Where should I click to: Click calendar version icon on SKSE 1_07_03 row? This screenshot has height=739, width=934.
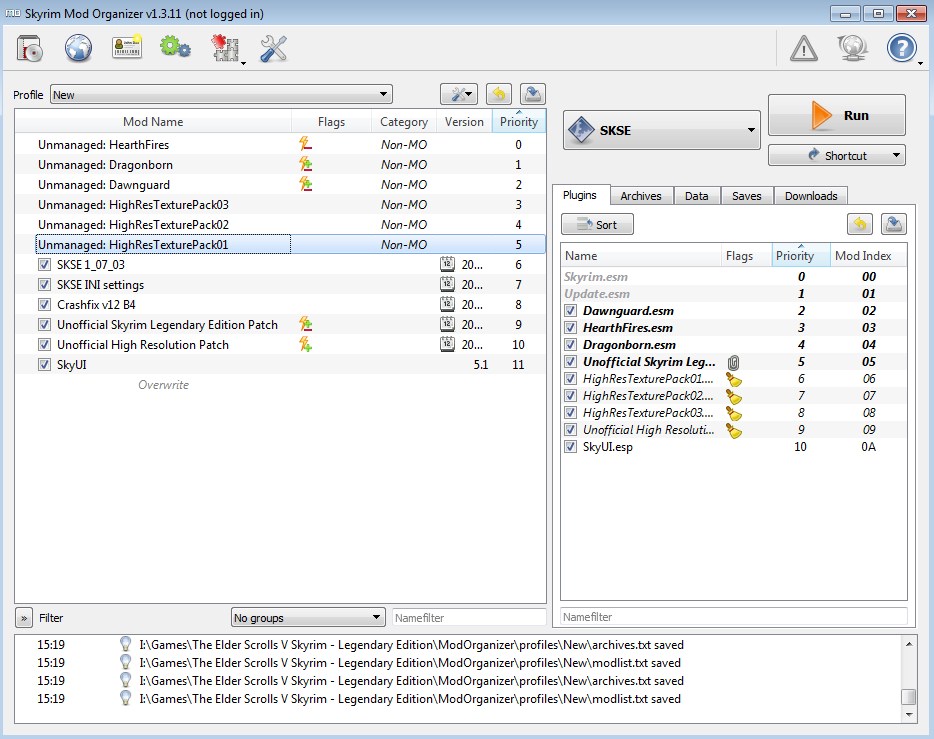click(x=447, y=264)
